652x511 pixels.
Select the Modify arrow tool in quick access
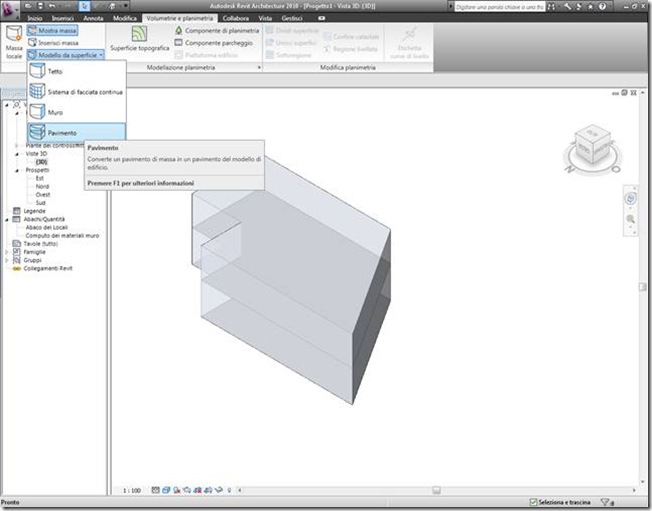point(84,6)
